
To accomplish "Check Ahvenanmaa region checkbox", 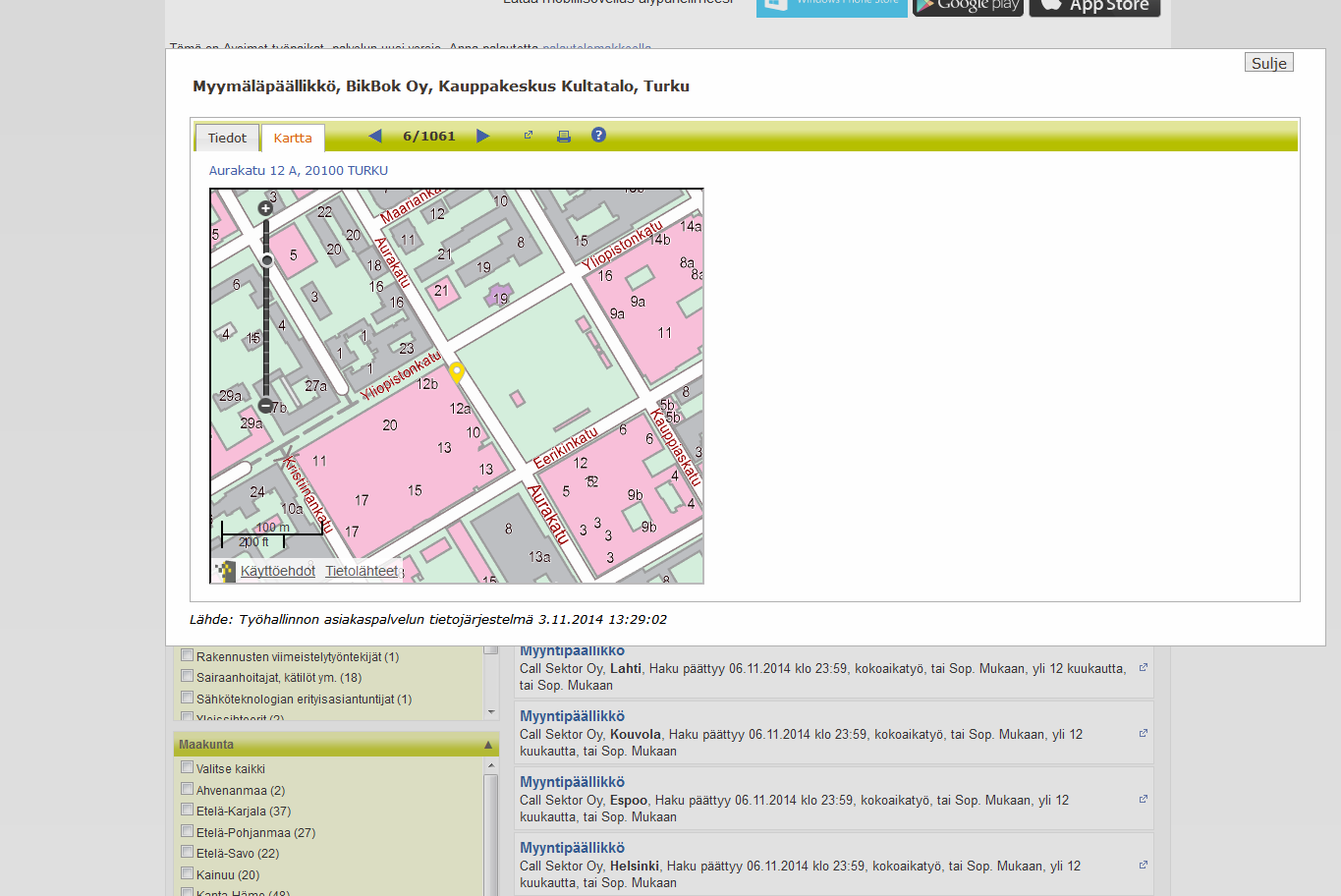I will point(187,789).
